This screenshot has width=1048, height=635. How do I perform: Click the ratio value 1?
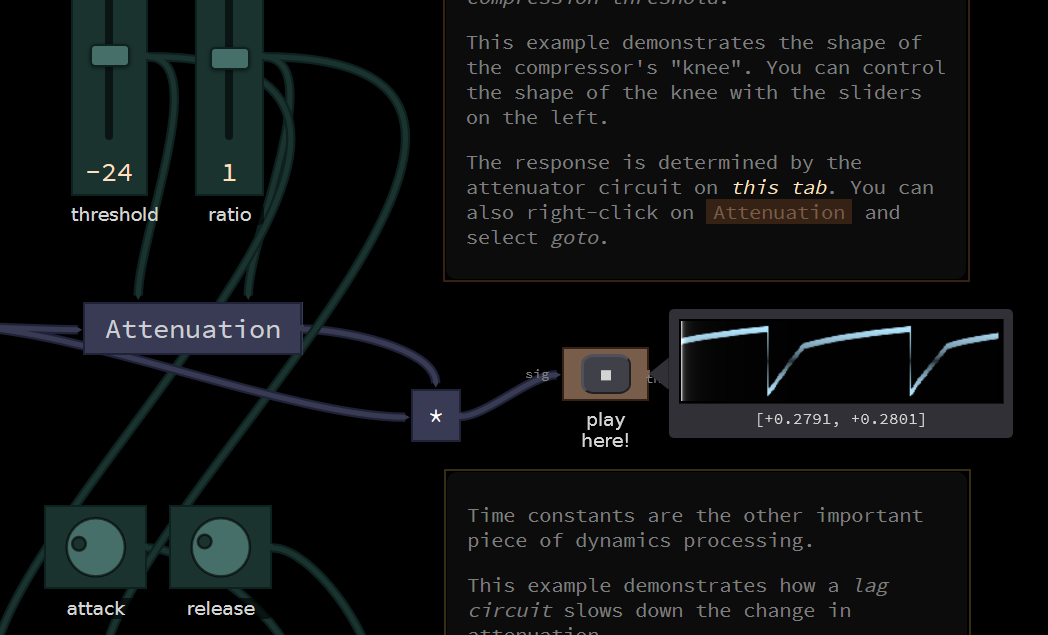(x=229, y=173)
